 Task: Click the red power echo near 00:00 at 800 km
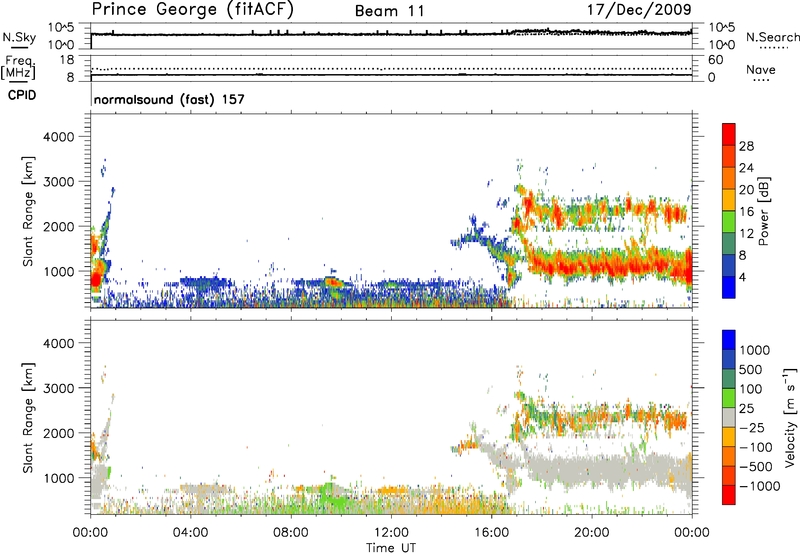pyautogui.click(x=96, y=280)
